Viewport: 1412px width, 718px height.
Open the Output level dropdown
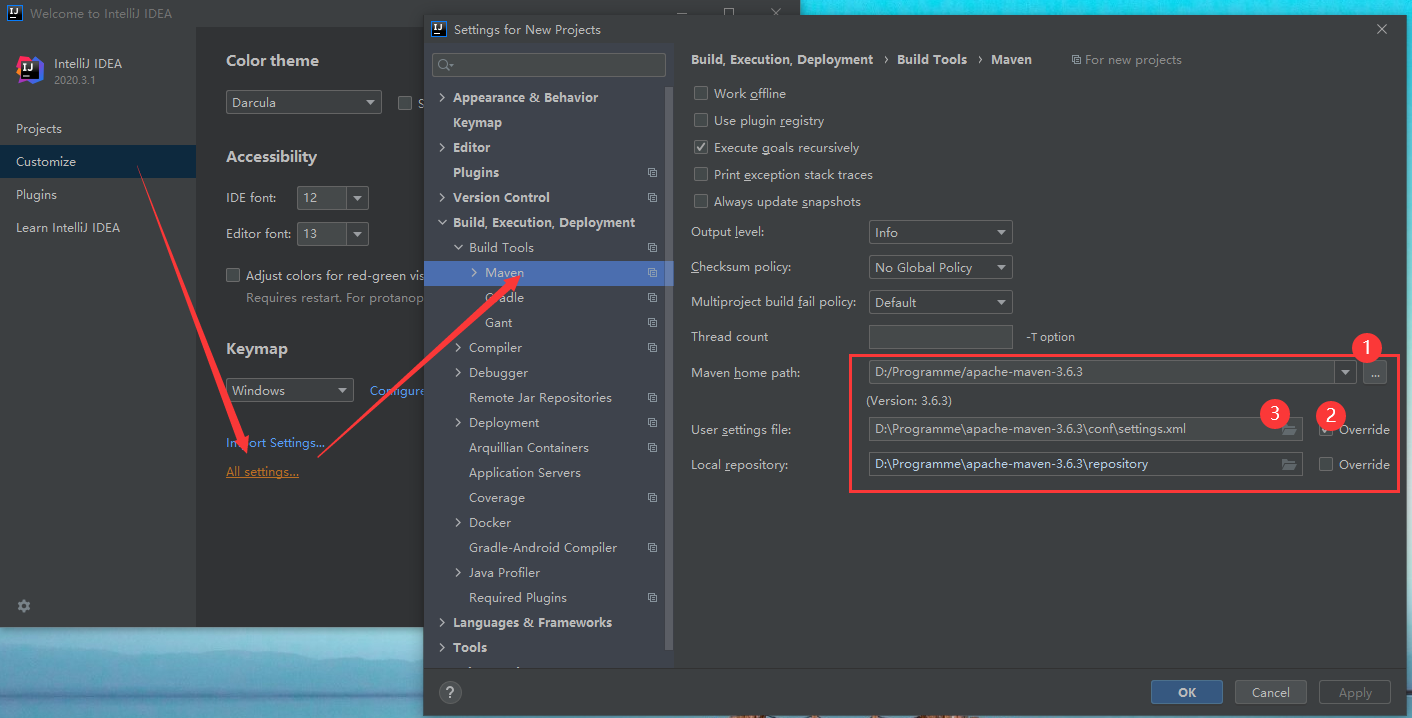click(940, 232)
